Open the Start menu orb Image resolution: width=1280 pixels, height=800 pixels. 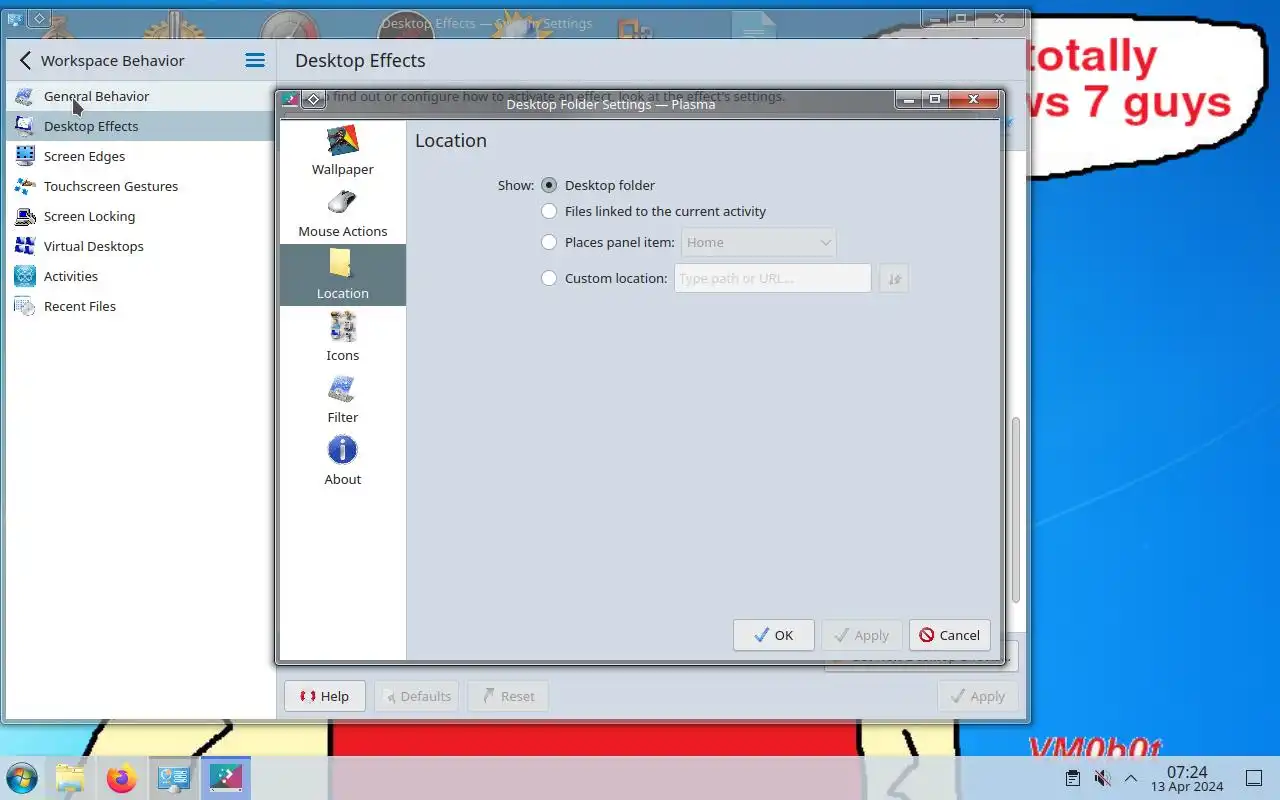[21, 778]
